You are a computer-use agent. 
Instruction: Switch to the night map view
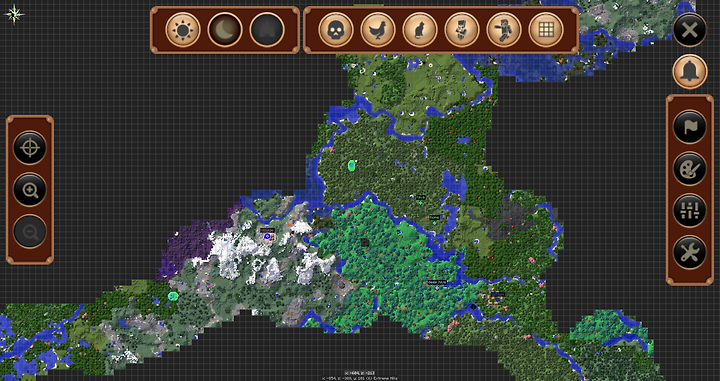tap(225, 30)
